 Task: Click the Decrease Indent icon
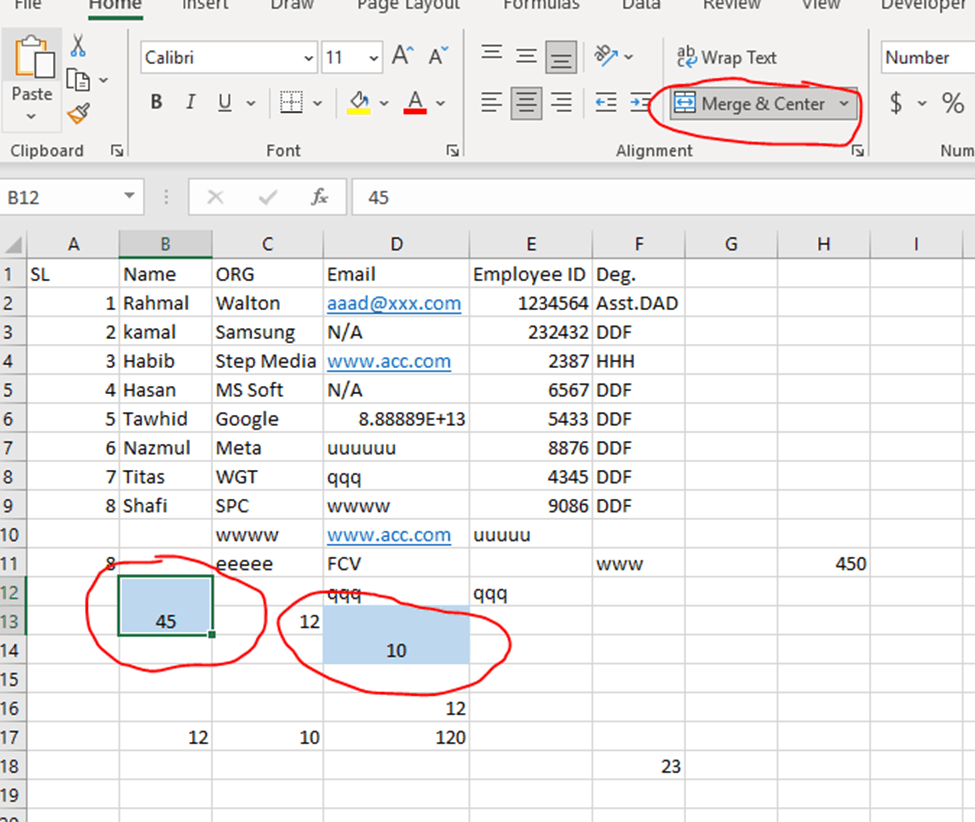click(x=606, y=102)
